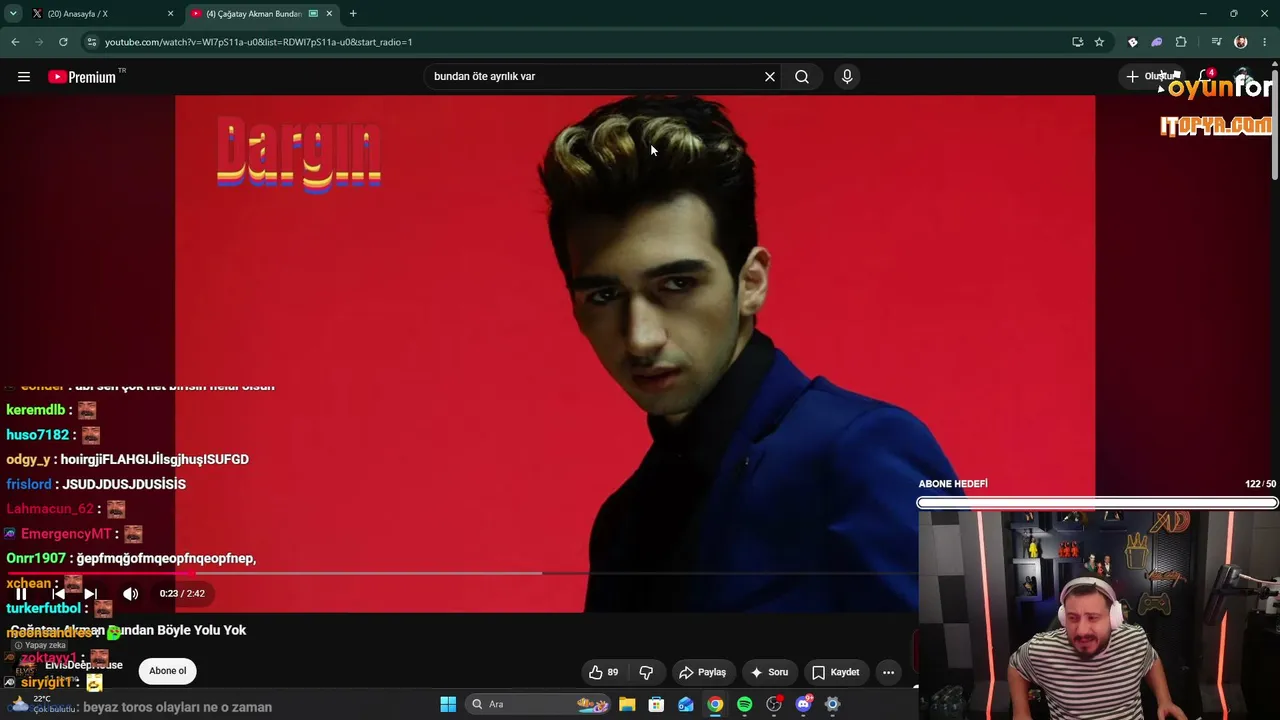
Task: Open the Soru ask button
Action: (769, 672)
